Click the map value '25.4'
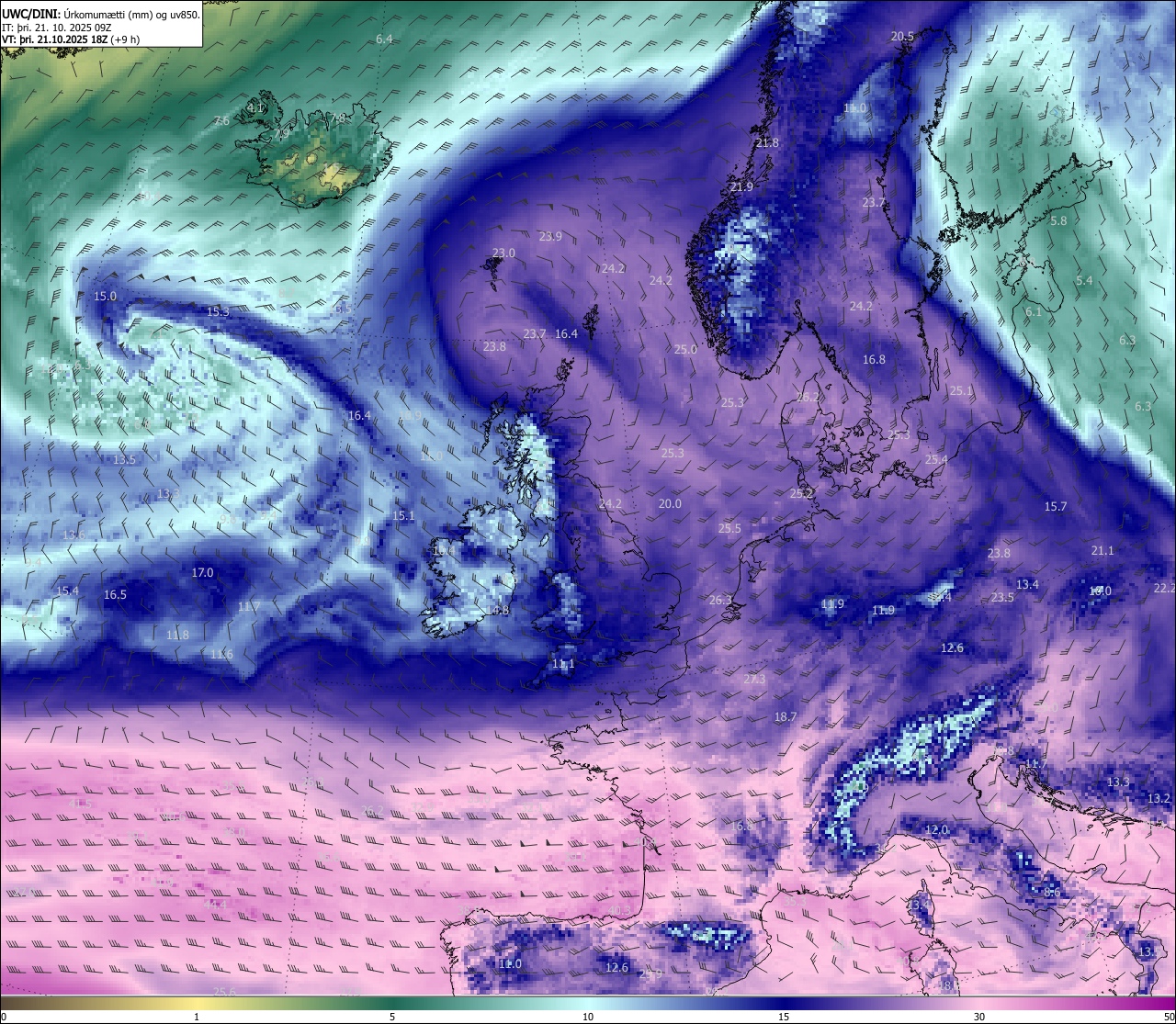This screenshot has width=1176, height=1024. pyautogui.click(x=936, y=459)
